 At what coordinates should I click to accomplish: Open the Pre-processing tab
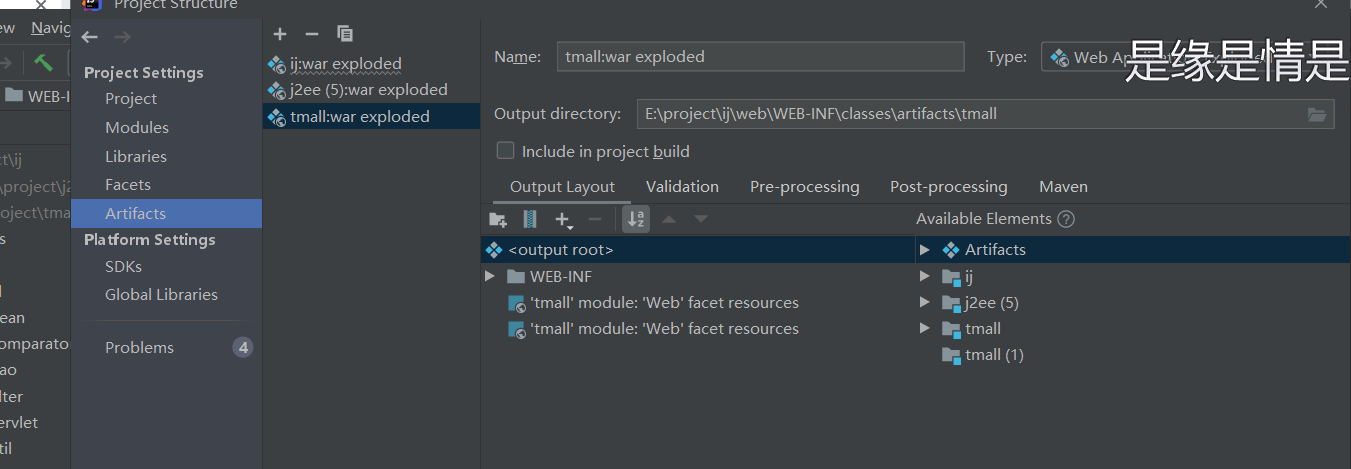[804, 187]
